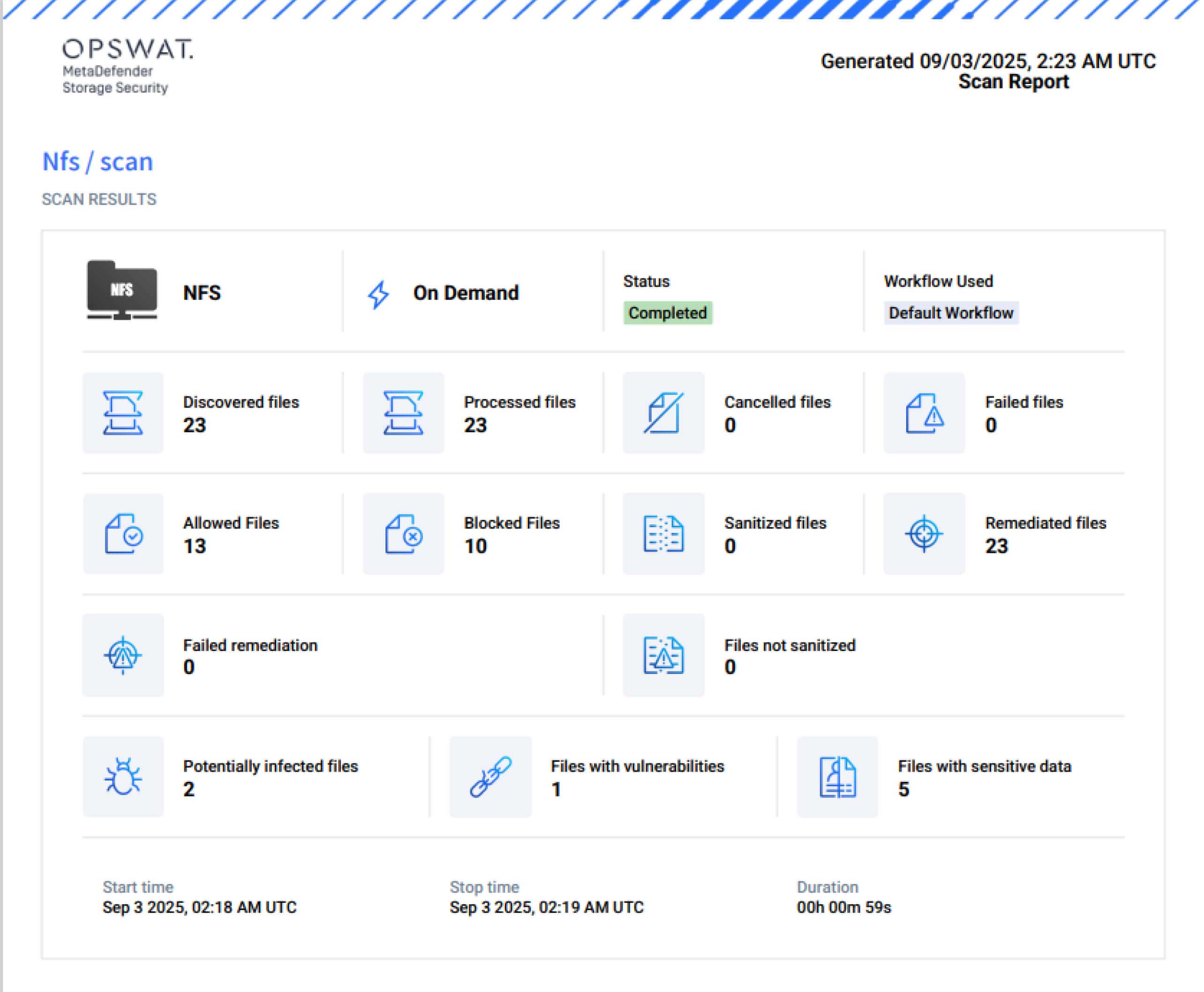Click the Remediated files target icon
Image resolution: width=1204 pixels, height=992 pixels.
pos(924,534)
